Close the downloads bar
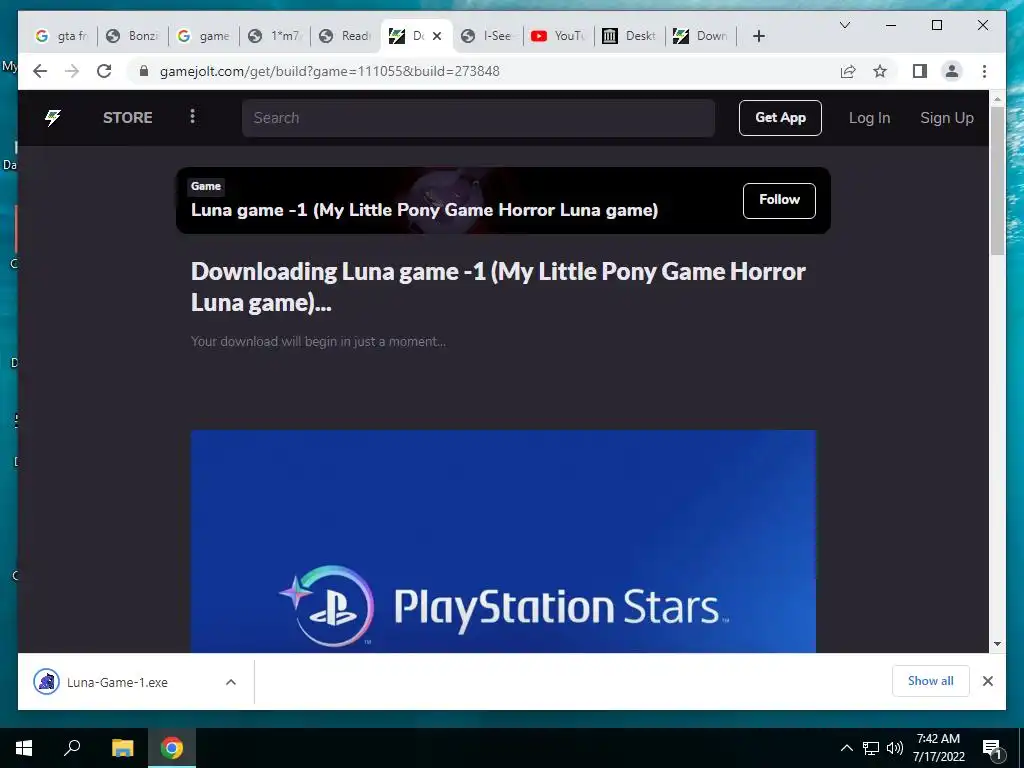The width and height of the screenshot is (1024, 768). pyautogui.click(x=987, y=681)
